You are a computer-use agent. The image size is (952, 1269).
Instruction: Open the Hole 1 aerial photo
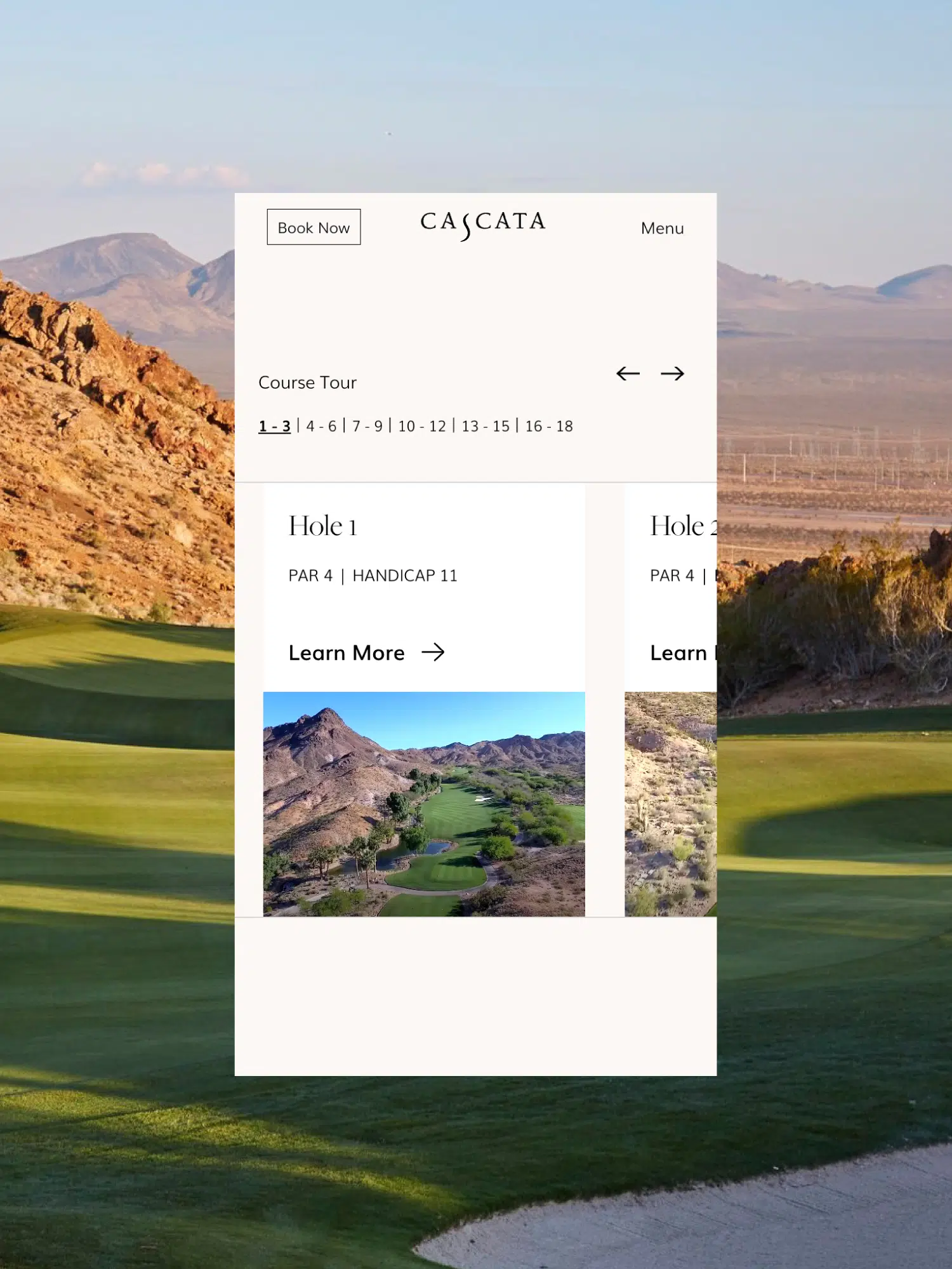(424, 804)
